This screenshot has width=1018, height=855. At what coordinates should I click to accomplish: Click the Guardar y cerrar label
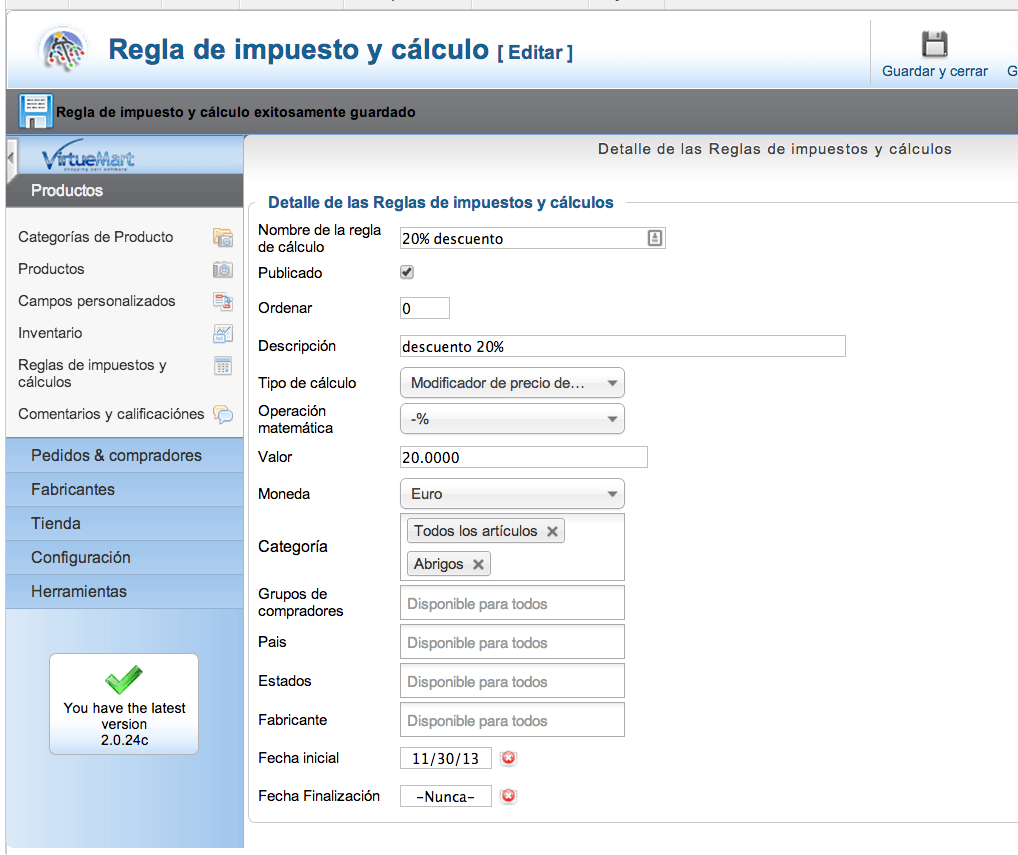tap(934, 71)
